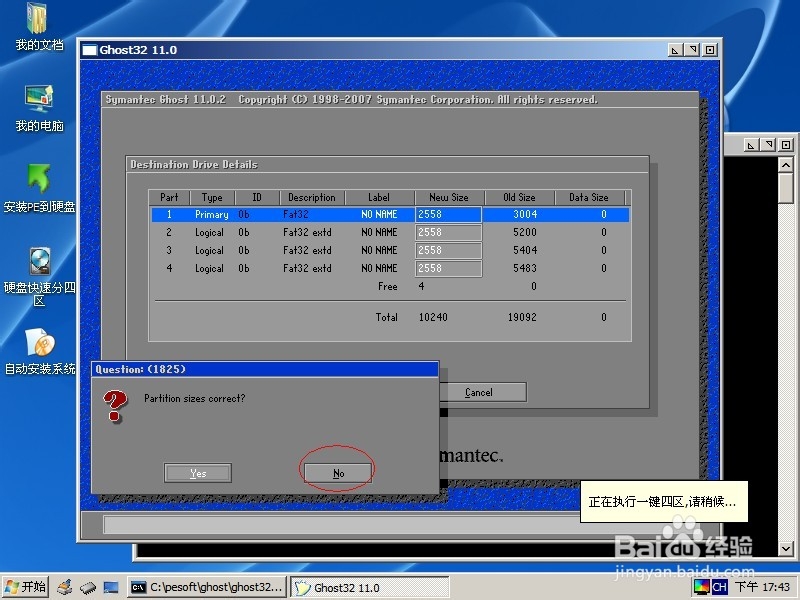Select partition 3 Logical type cell
The height and width of the screenshot is (600, 800).
pyautogui.click(x=209, y=251)
